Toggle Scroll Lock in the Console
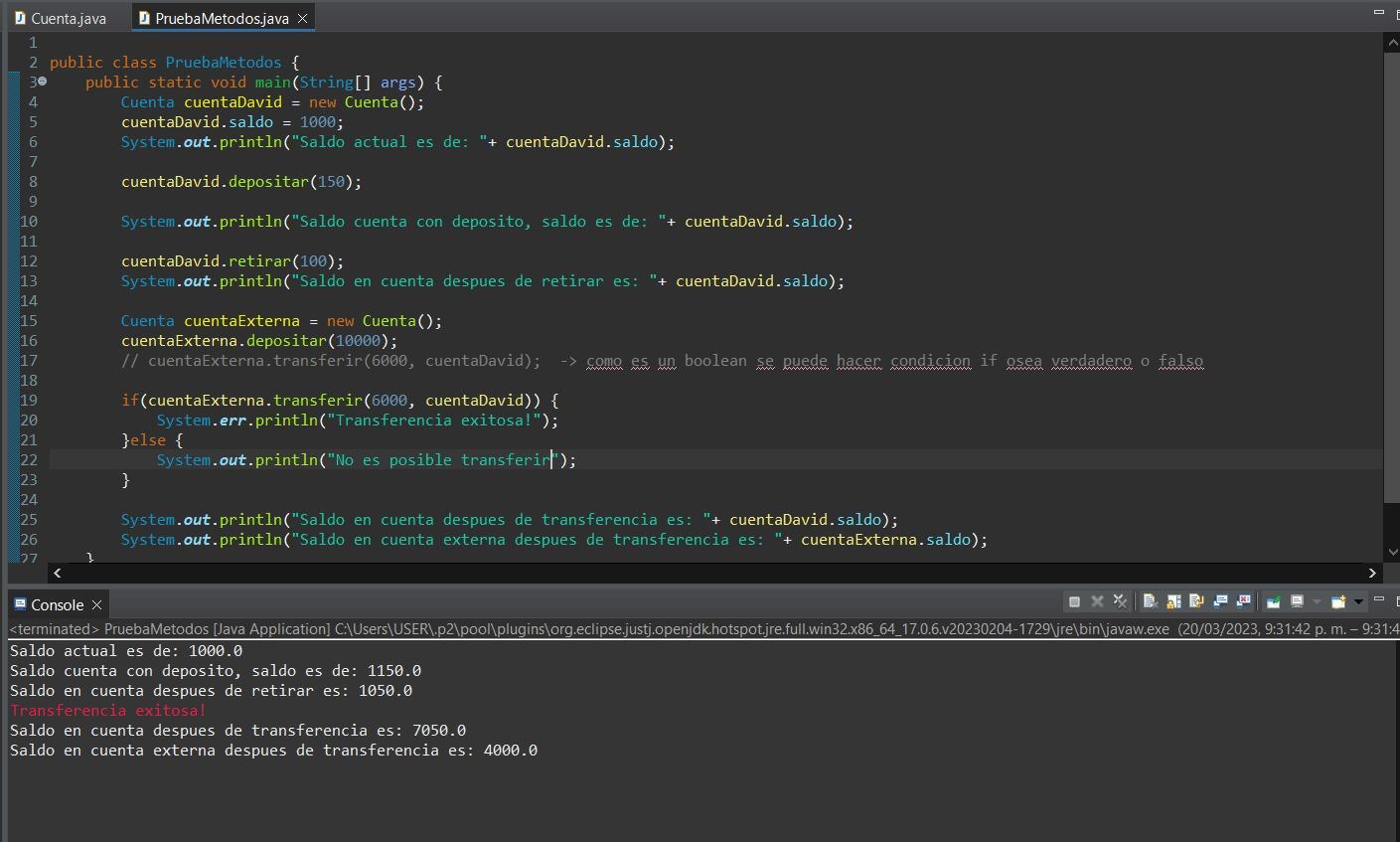The image size is (1400, 842). (1173, 601)
